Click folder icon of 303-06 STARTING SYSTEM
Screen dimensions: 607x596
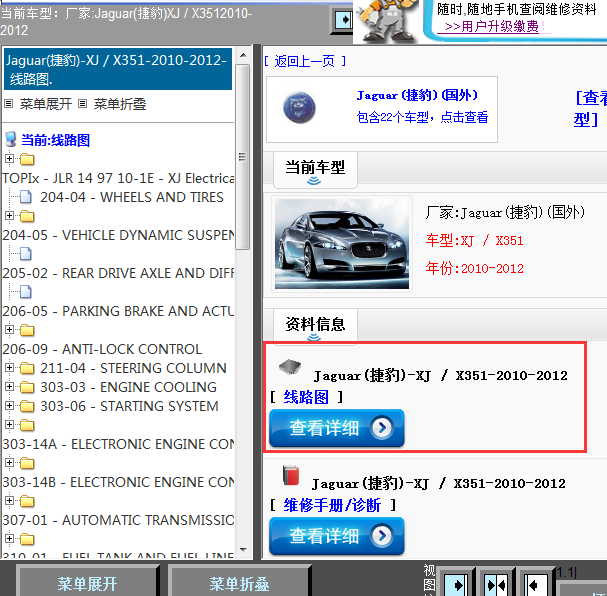[x=27, y=406]
